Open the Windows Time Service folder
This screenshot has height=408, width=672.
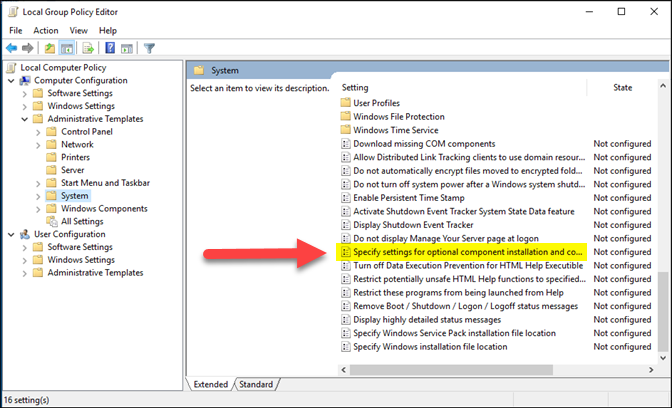point(395,130)
